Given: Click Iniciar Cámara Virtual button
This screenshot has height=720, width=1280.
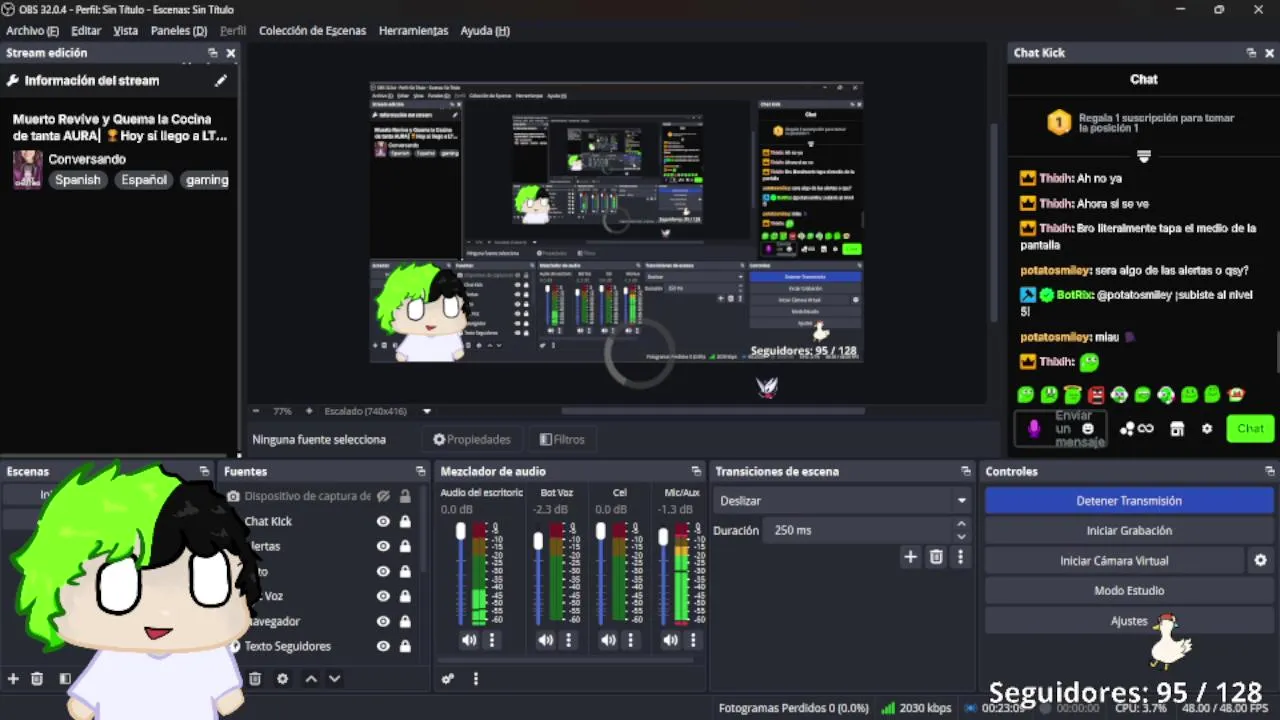Looking at the screenshot, I should point(1114,561).
